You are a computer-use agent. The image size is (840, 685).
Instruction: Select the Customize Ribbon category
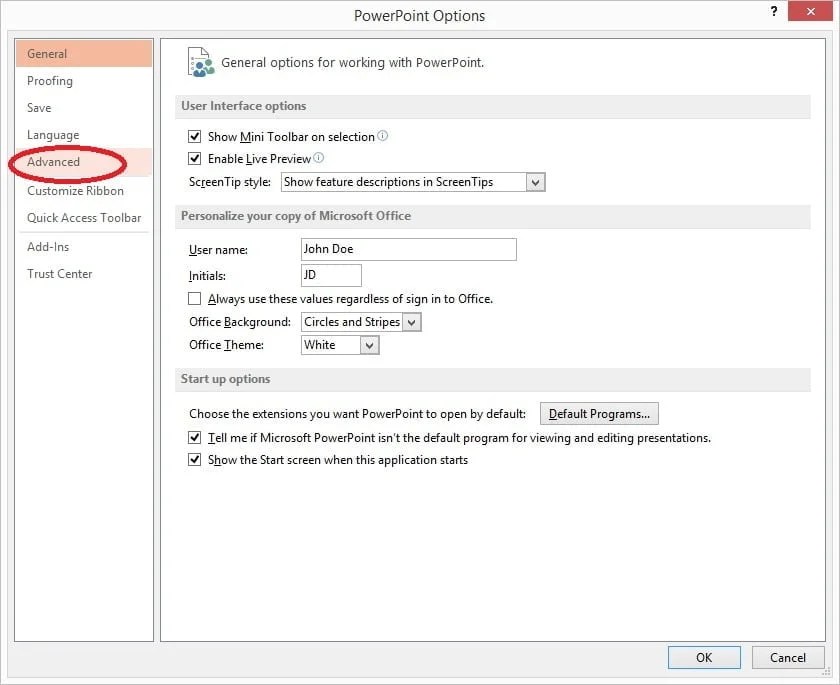click(x=84, y=191)
